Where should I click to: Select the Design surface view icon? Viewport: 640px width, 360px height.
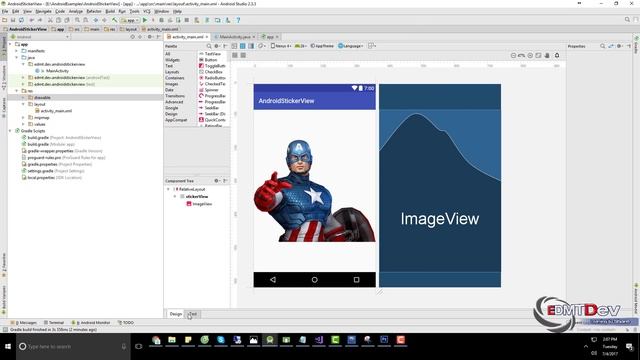tap(234, 46)
